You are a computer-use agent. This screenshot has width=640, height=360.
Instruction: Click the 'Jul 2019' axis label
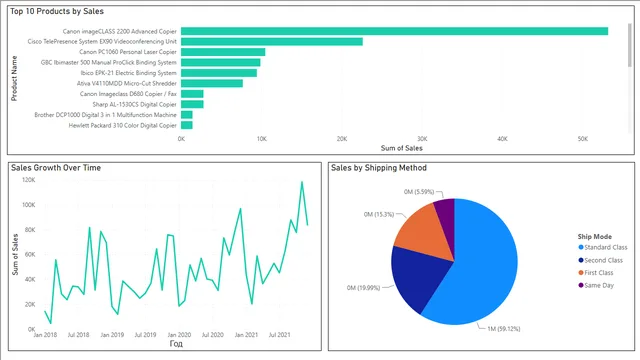(145, 335)
